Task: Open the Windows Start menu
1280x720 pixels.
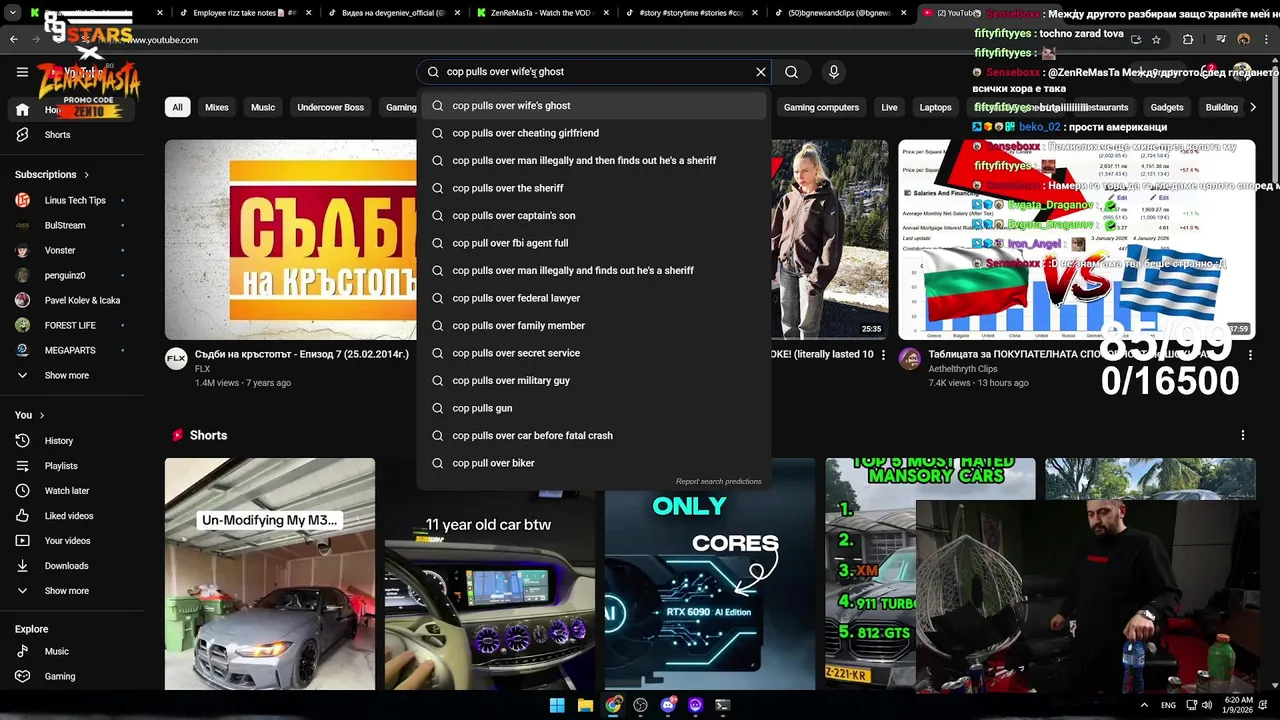Action: point(557,705)
